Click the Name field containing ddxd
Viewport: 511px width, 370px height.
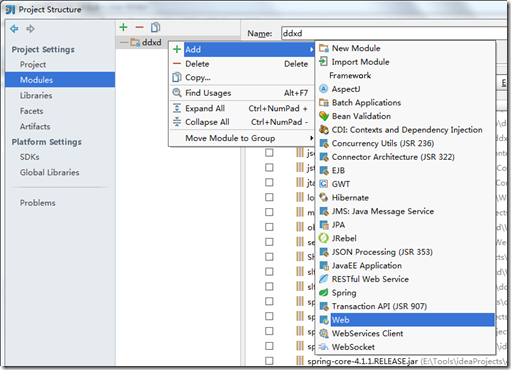coord(393,33)
